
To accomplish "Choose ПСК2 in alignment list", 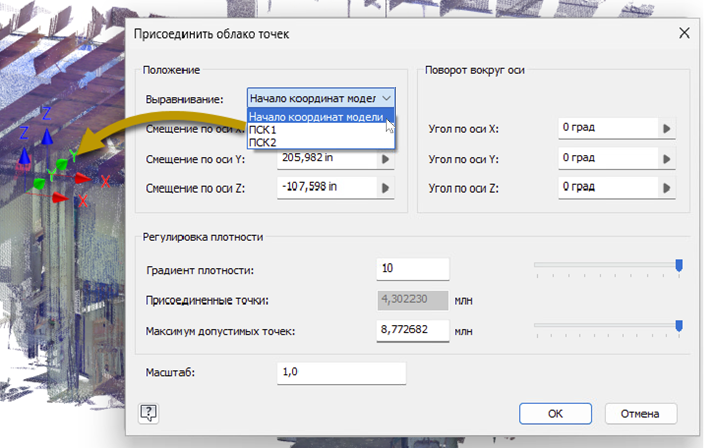I will click(321, 142).
